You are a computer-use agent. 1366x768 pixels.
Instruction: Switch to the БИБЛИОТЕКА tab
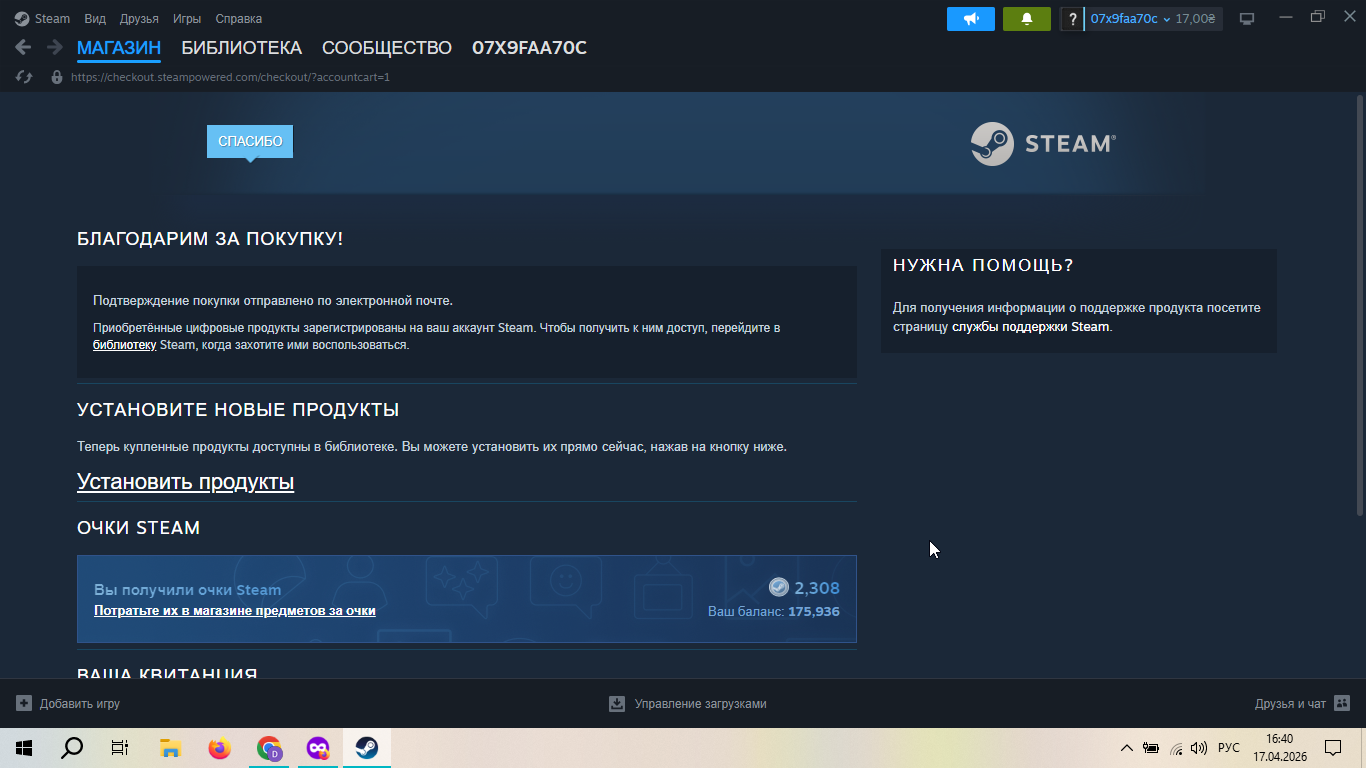(x=241, y=48)
